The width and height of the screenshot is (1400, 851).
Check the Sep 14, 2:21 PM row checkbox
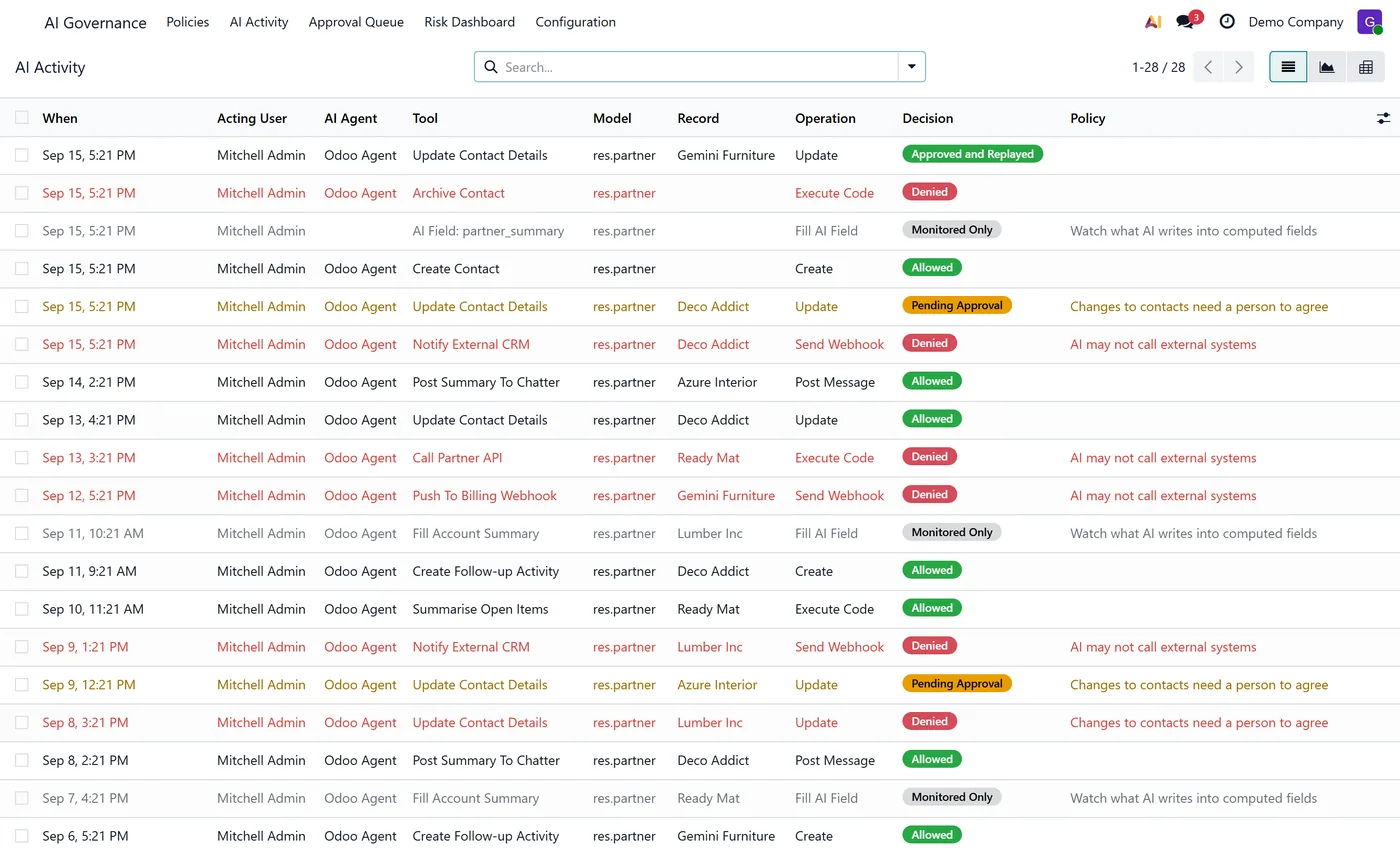[22, 382]
